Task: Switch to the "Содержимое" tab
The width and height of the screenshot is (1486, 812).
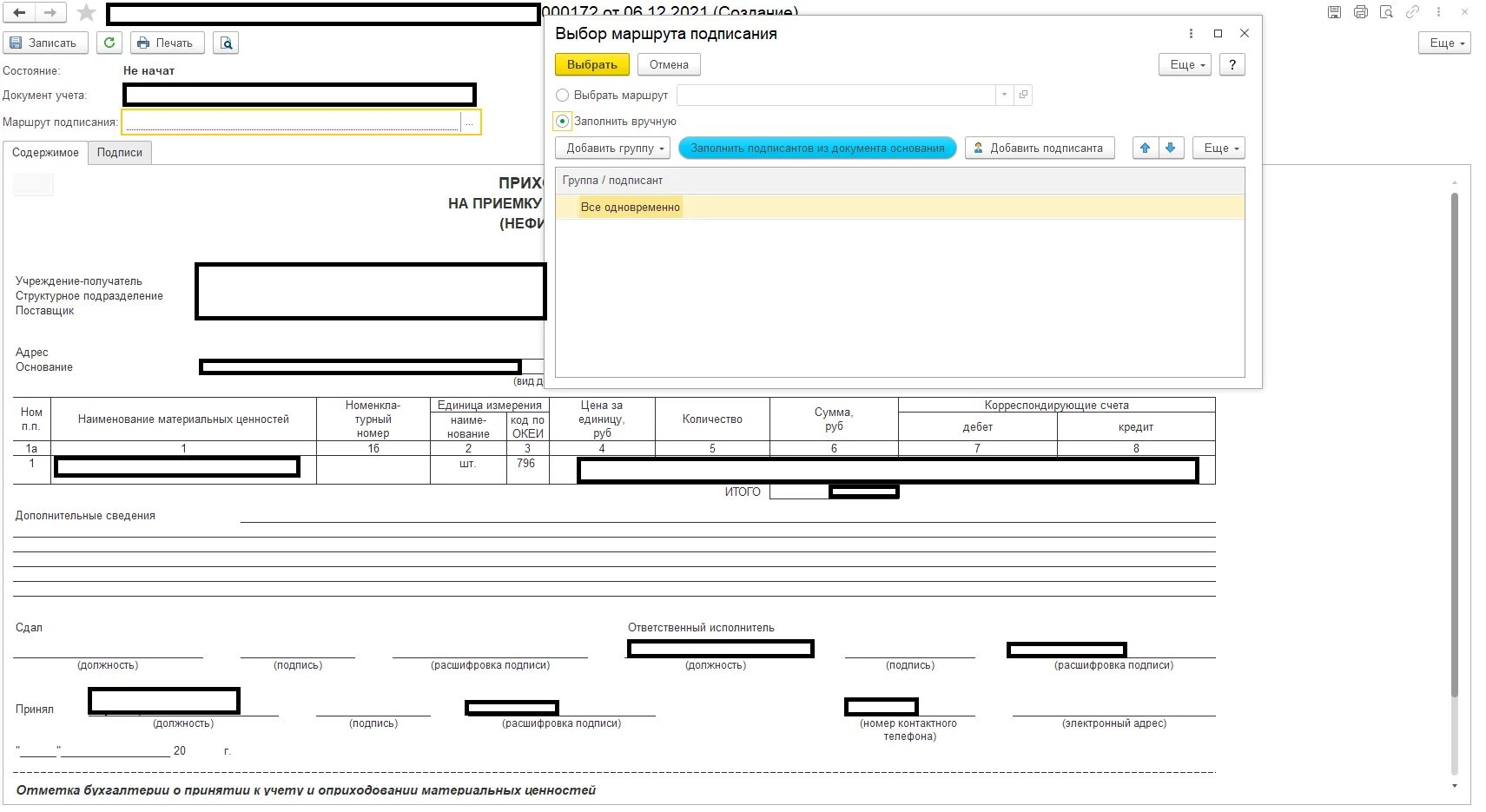Action: 45,153
